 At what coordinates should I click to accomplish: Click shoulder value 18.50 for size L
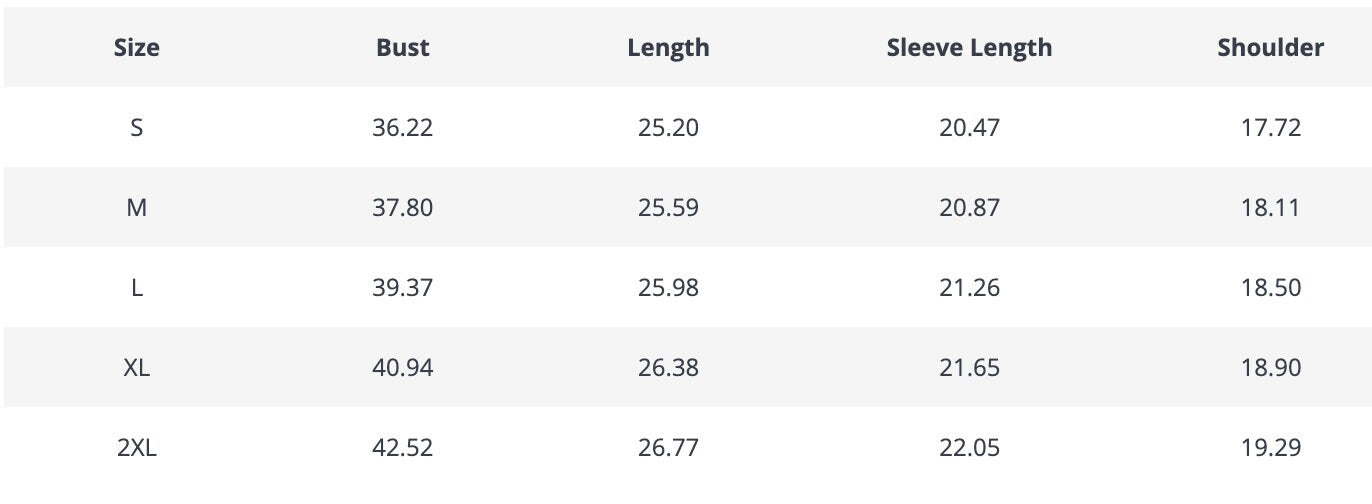point(1271,288)
